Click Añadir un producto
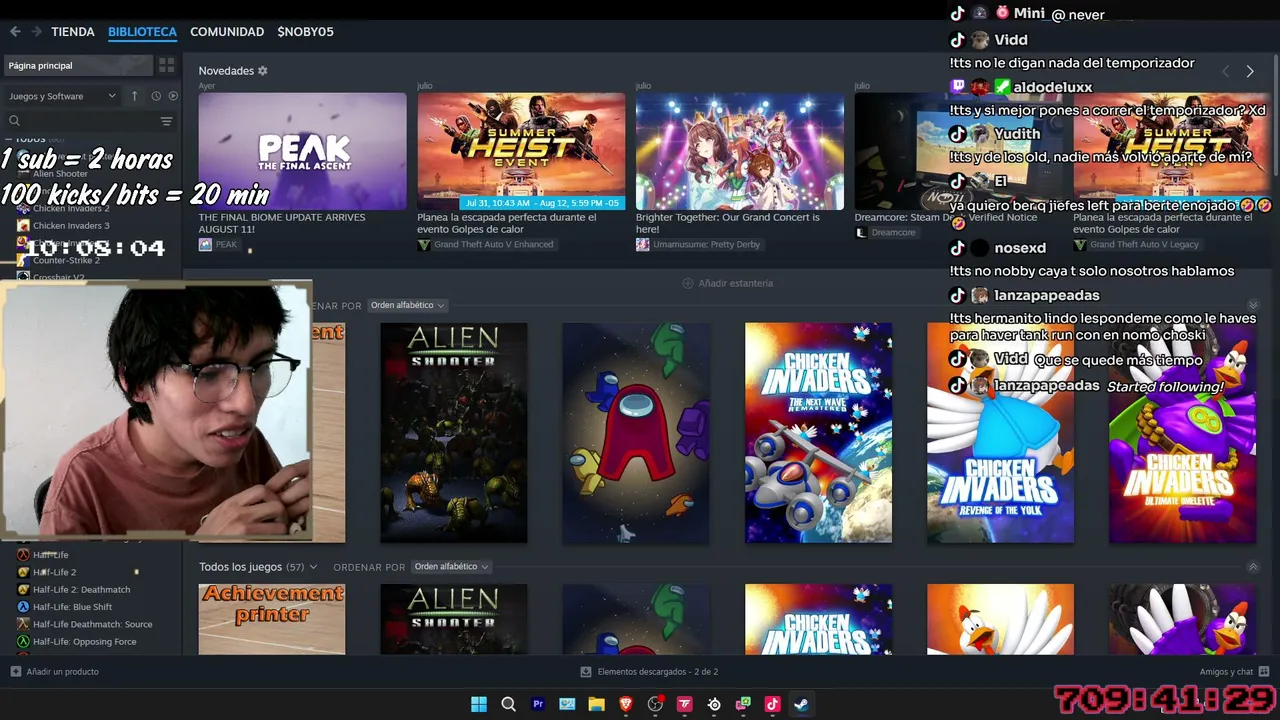1280x720 pixels. 55,672
